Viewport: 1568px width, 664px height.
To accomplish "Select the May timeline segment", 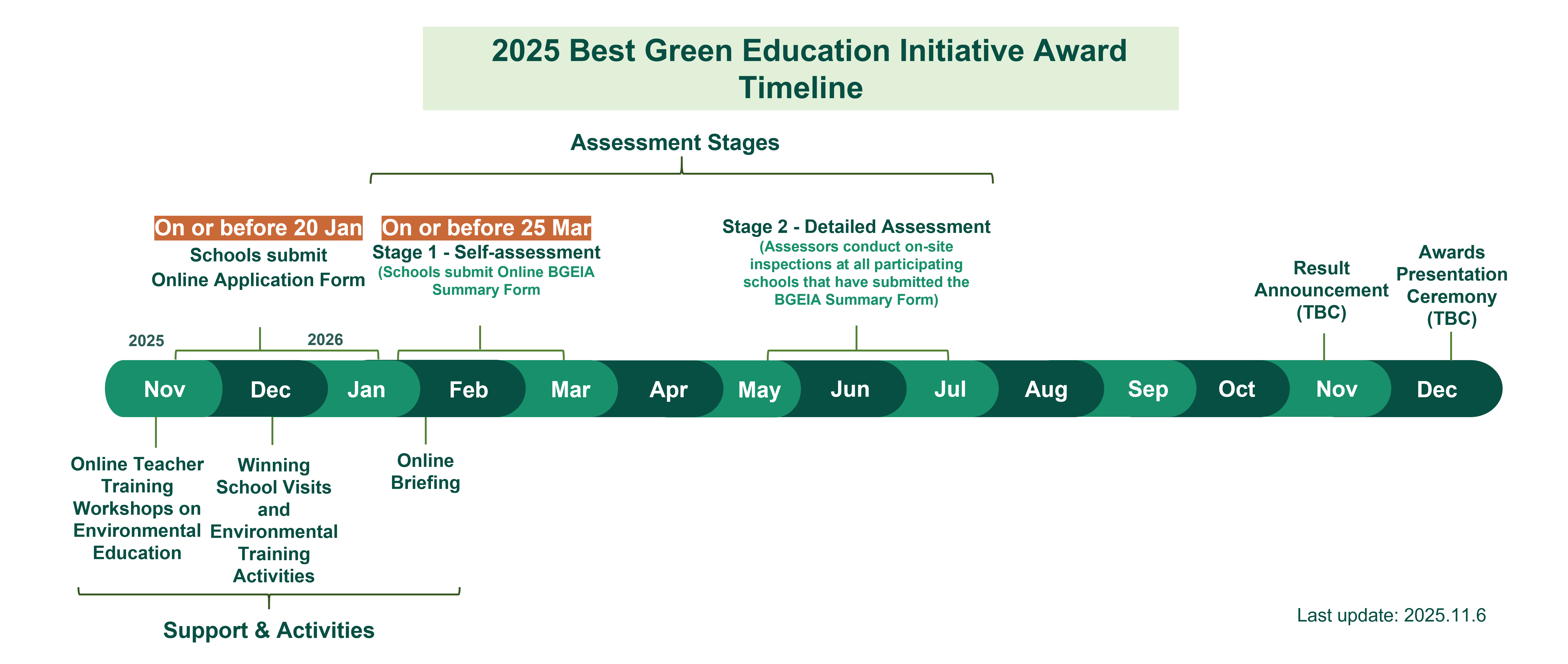I will (x=759, y=389).
